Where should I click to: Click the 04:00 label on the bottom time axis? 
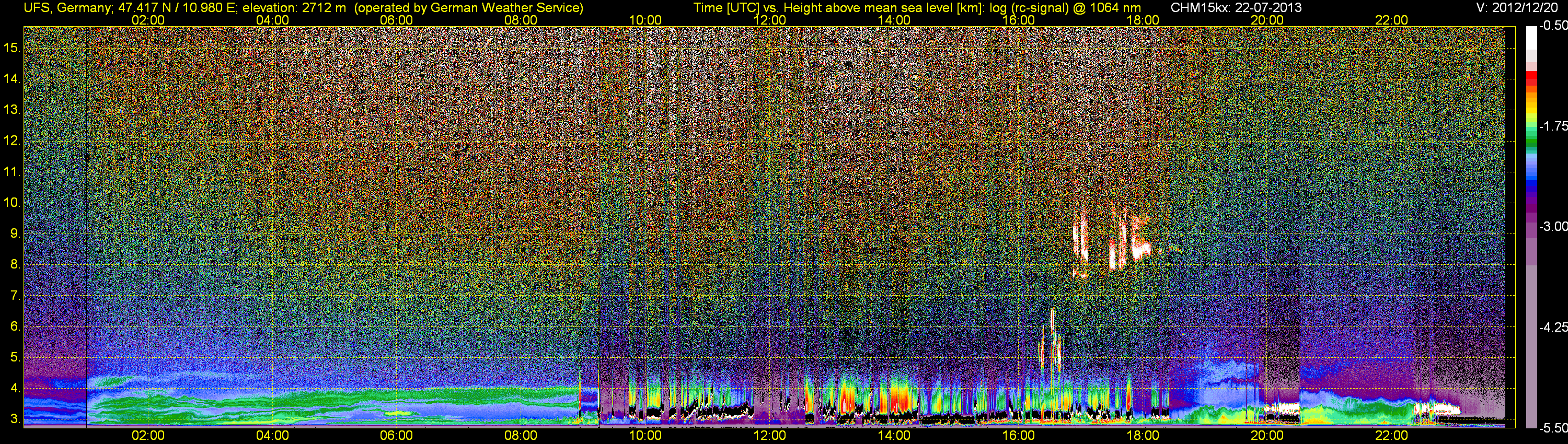272,436
